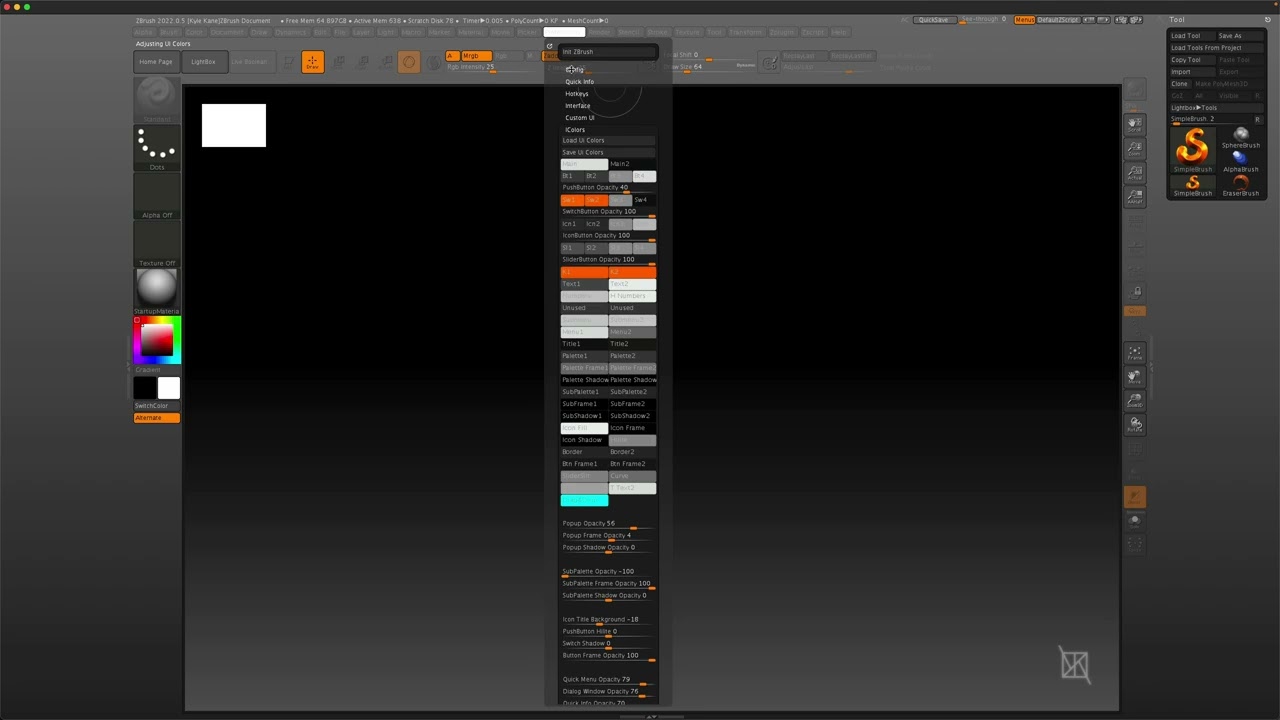The width and height of the screenshot is (1280, 720).
Task: Click SwitchColor under the swatches
Action: coord(157,406)
